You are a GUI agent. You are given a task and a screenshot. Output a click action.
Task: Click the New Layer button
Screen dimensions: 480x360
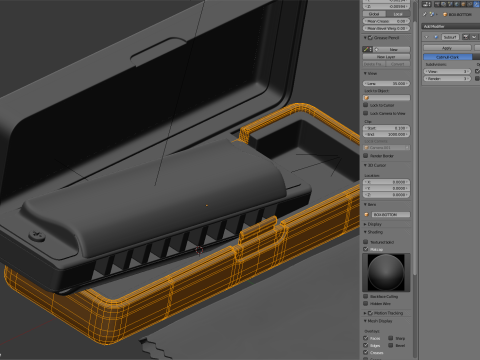pos(386,57)
